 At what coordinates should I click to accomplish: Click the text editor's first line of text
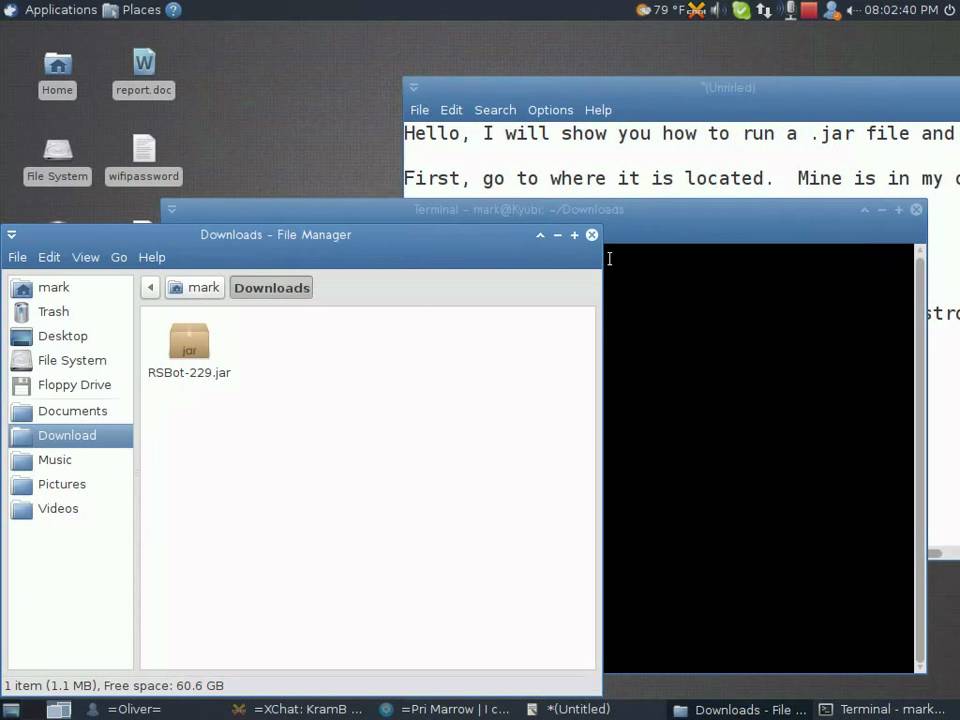coord(680,133)
